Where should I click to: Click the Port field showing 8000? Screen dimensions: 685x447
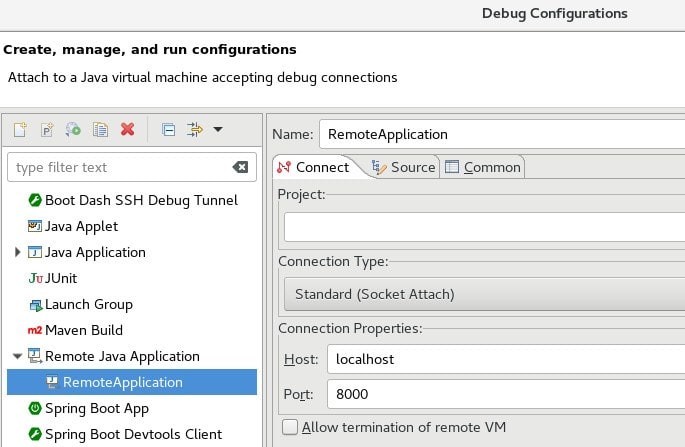(500, 394)
